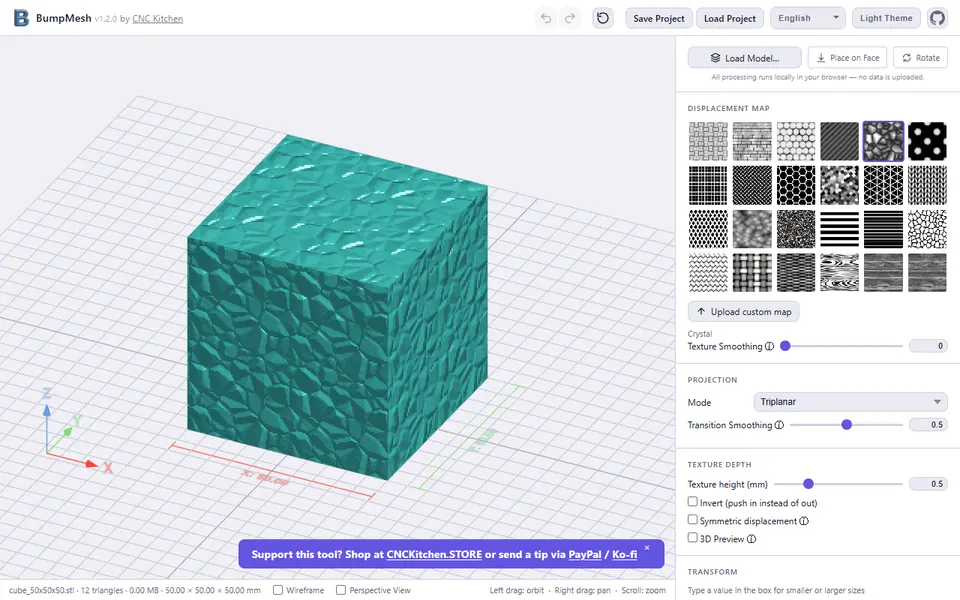Image resolution: width=960 pixels, height=600 pixels.
Task: Close the support banner
Action: (647, 547)
